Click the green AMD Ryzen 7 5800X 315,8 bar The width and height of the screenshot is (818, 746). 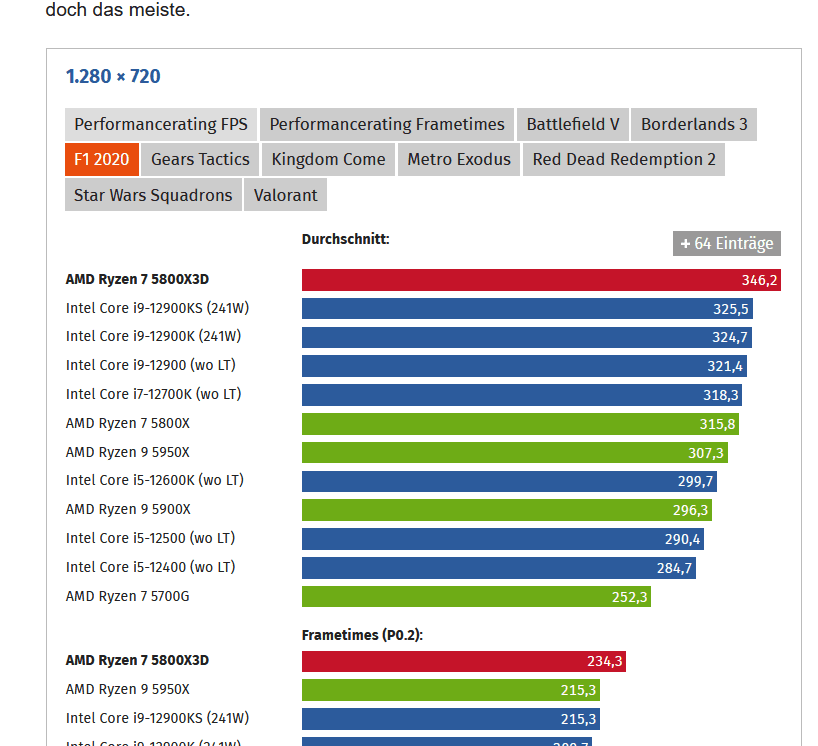coord(520,424)
